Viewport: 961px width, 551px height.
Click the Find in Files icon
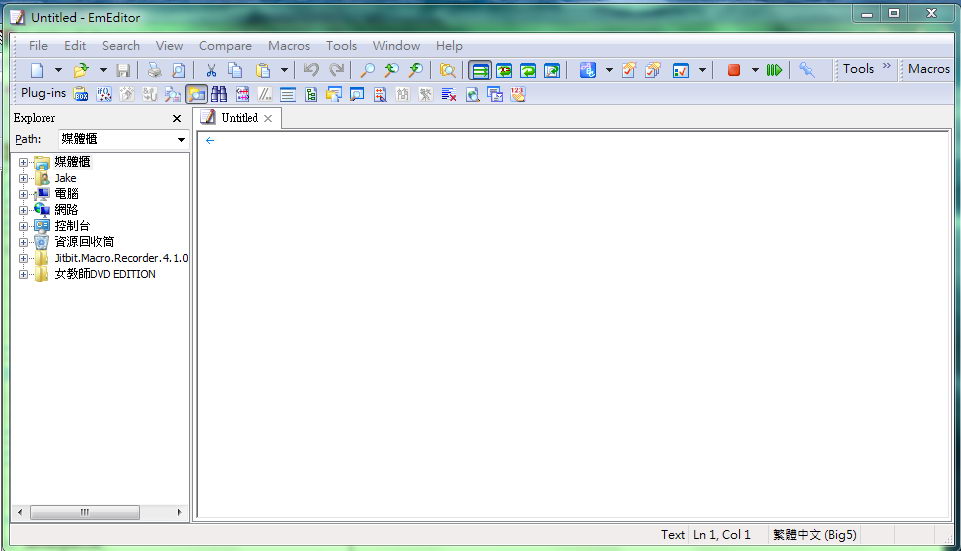448,70
